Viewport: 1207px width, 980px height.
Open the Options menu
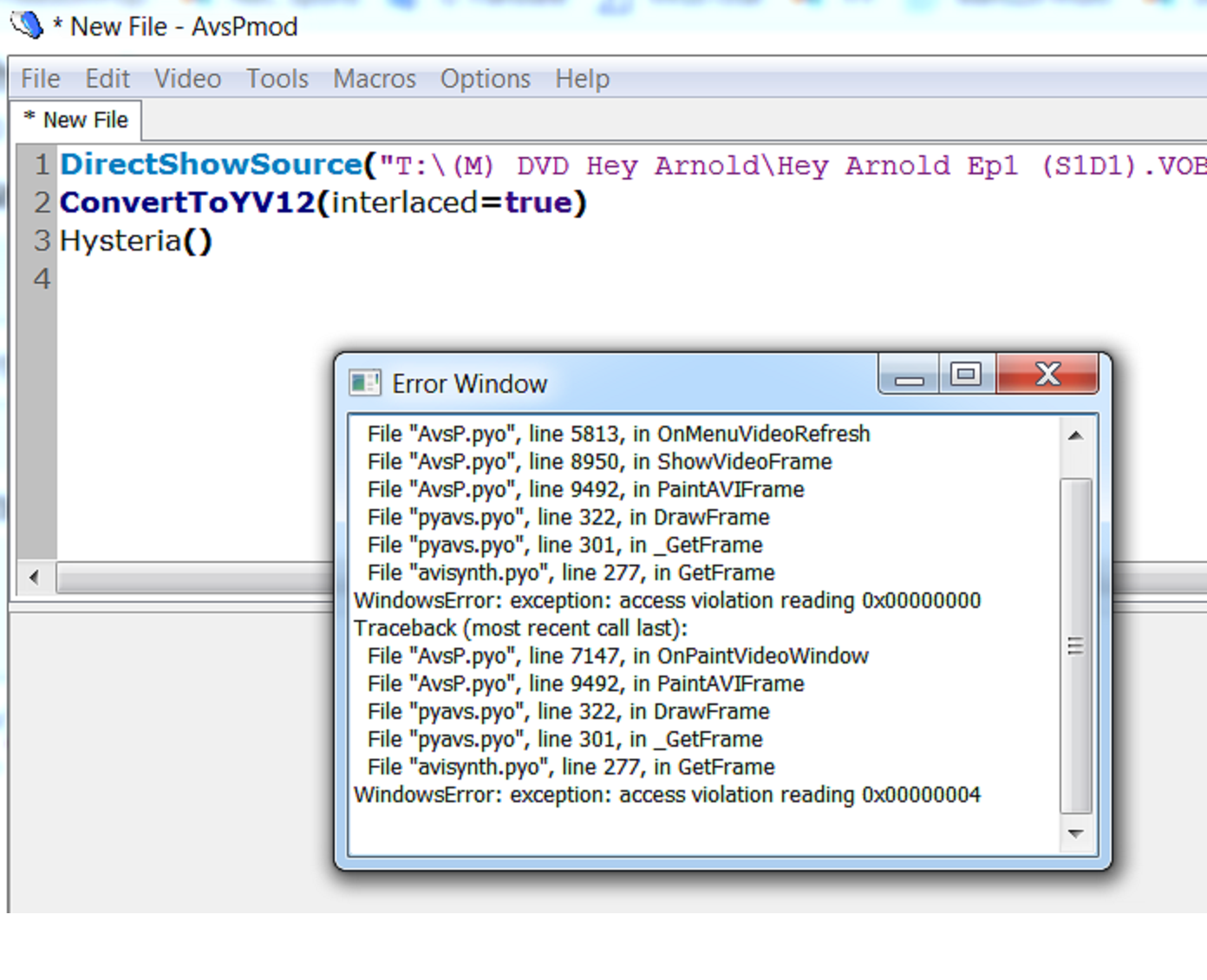(486, 79)
